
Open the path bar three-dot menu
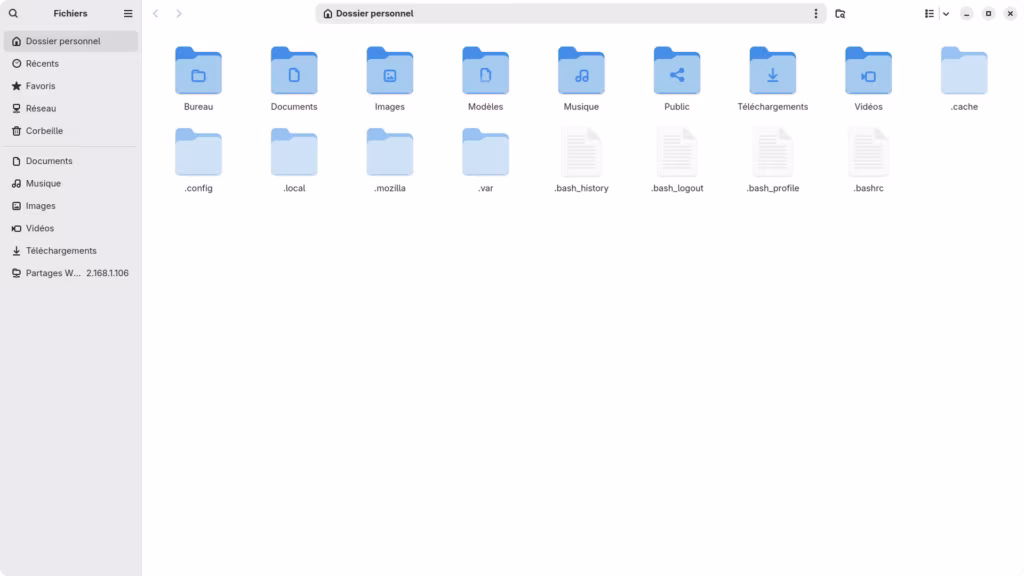[816, 13]
